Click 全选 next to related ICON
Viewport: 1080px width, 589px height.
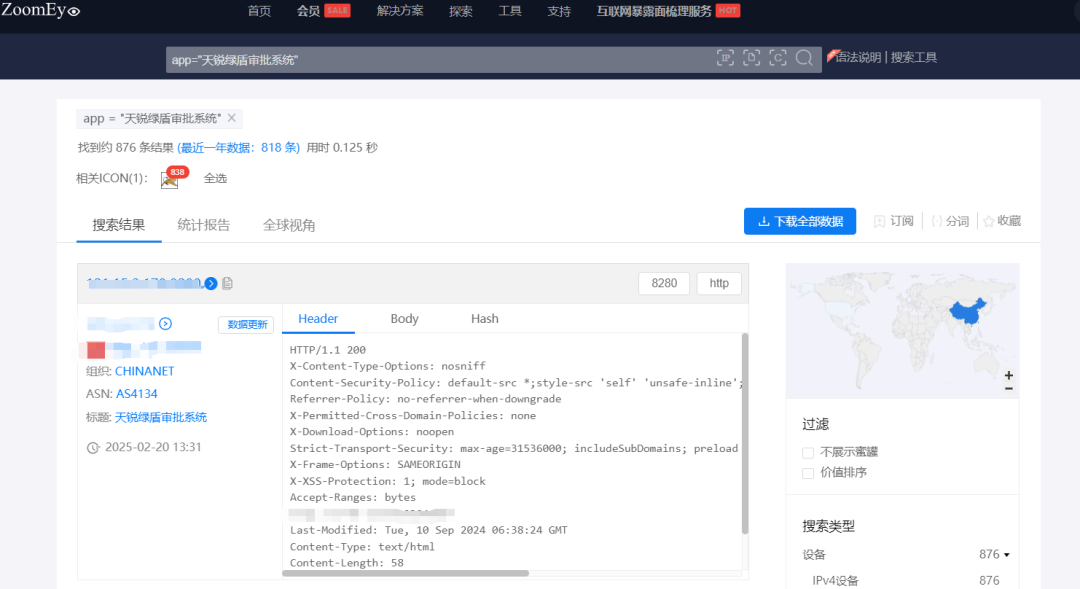point(215,178)
